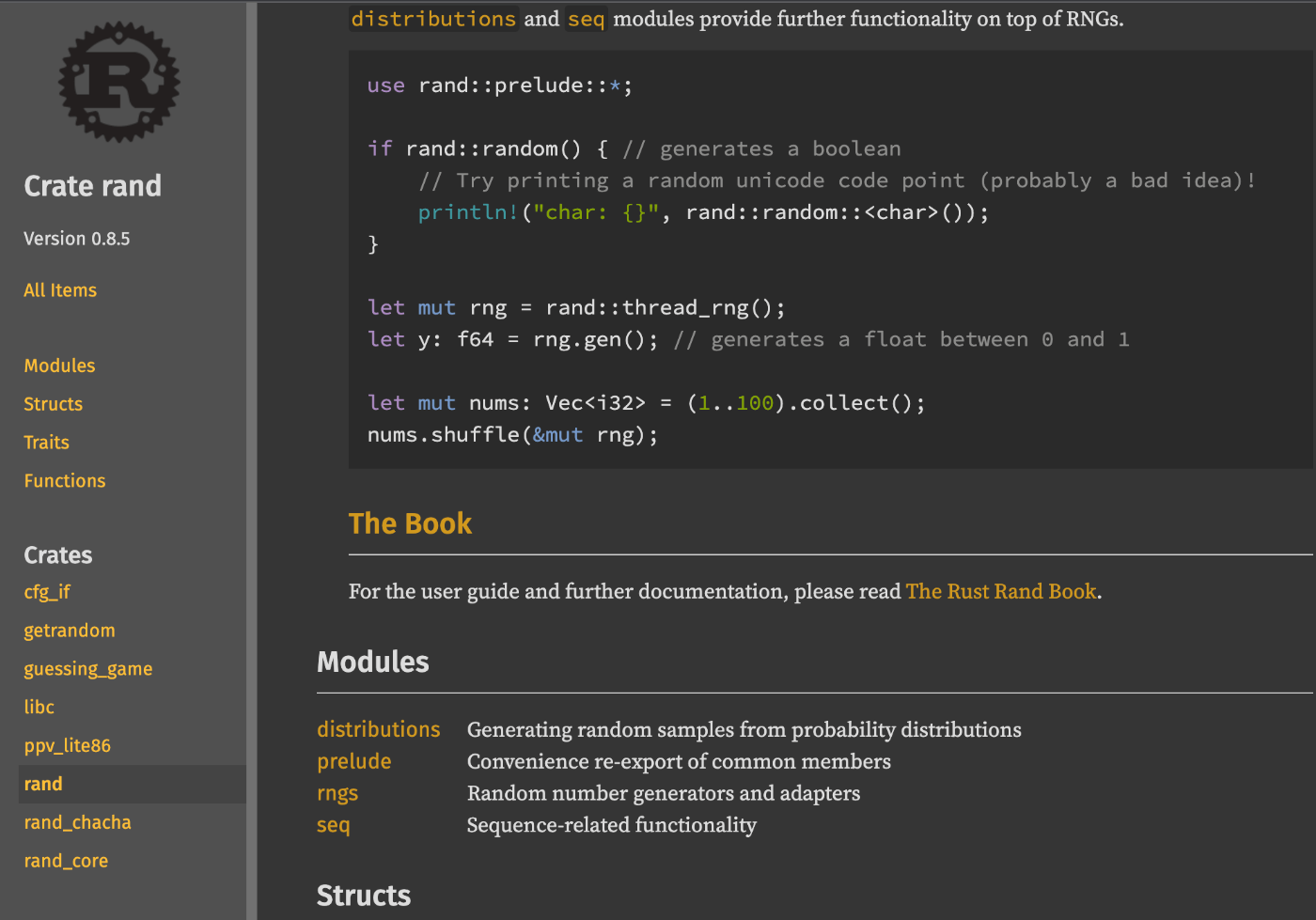Click the inline distributions code link

pyautogui.click(x=433, y=19)
